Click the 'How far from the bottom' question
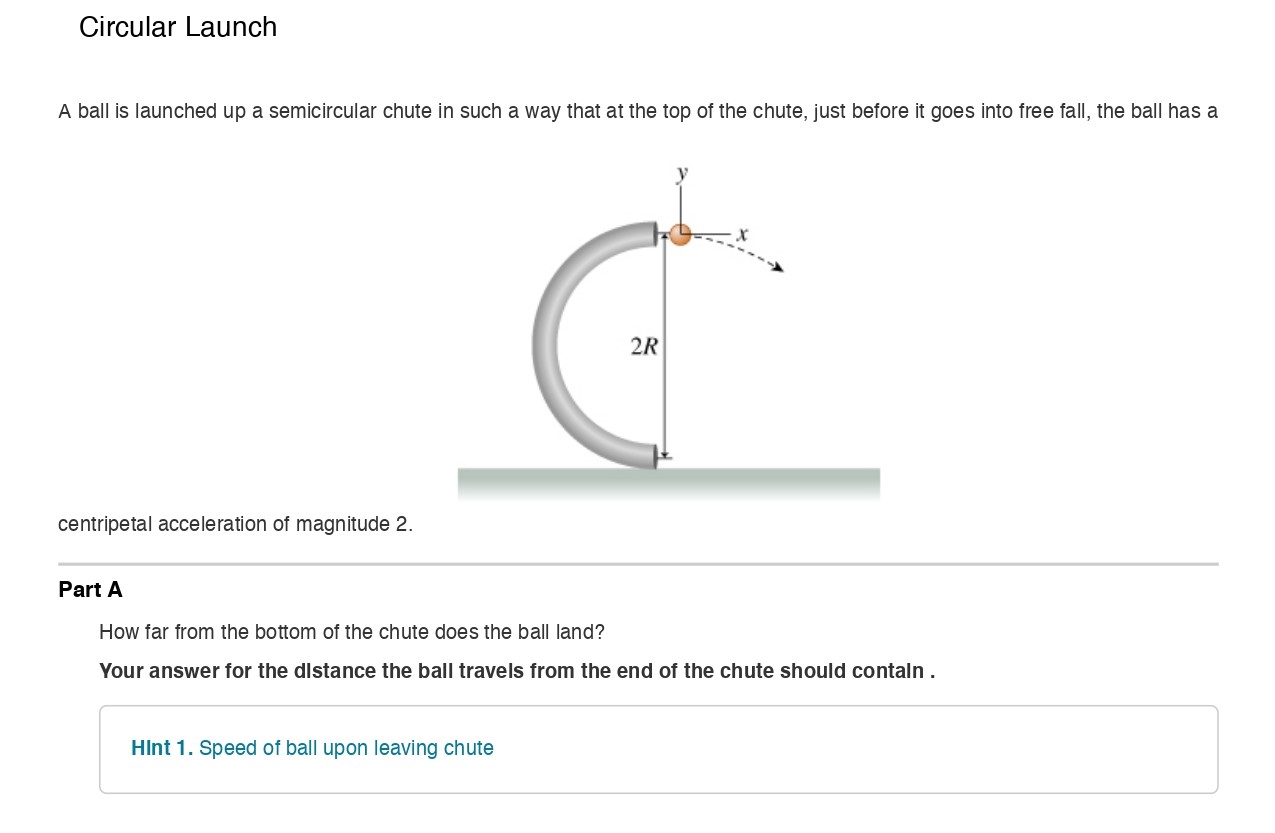Image resolution: width=1275 pixels, height=833 pixels. coord(351,632)
